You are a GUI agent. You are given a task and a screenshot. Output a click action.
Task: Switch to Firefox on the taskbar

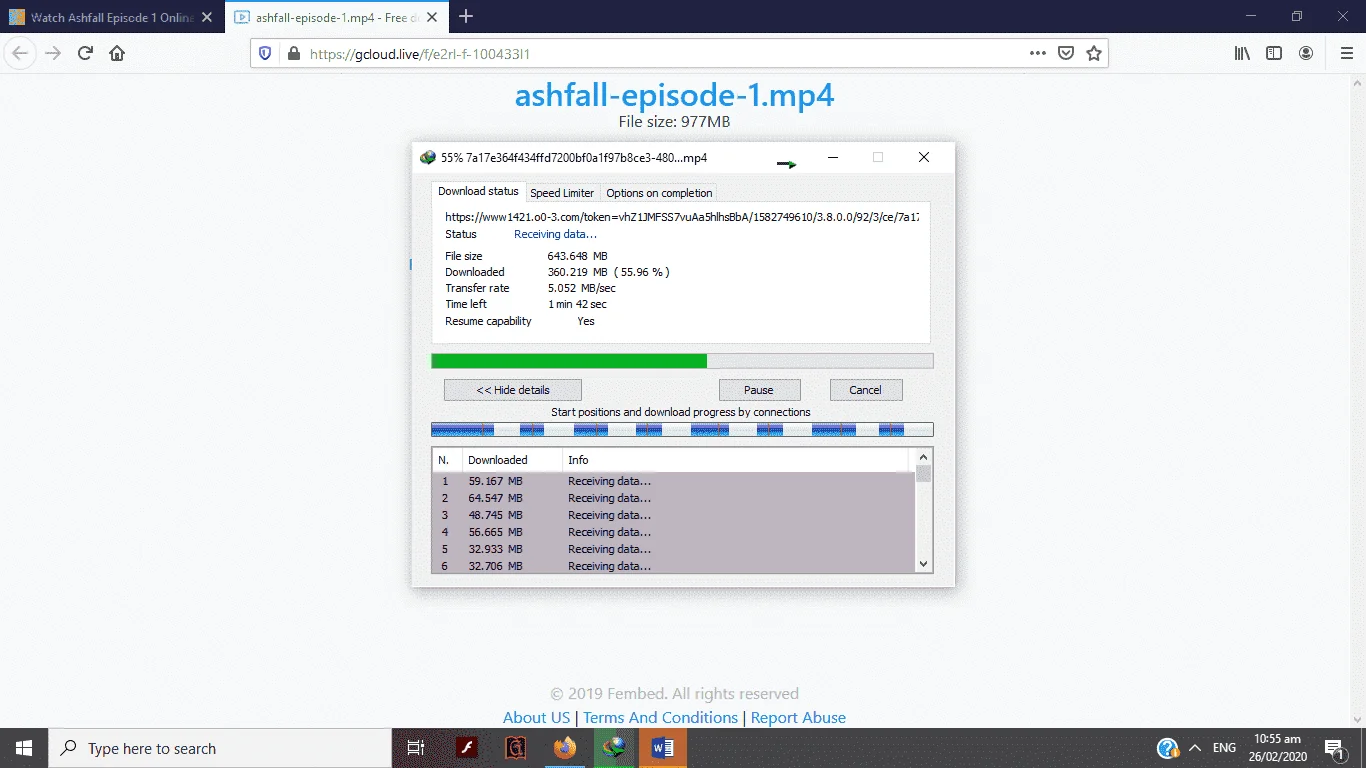(x=565, y=748)
